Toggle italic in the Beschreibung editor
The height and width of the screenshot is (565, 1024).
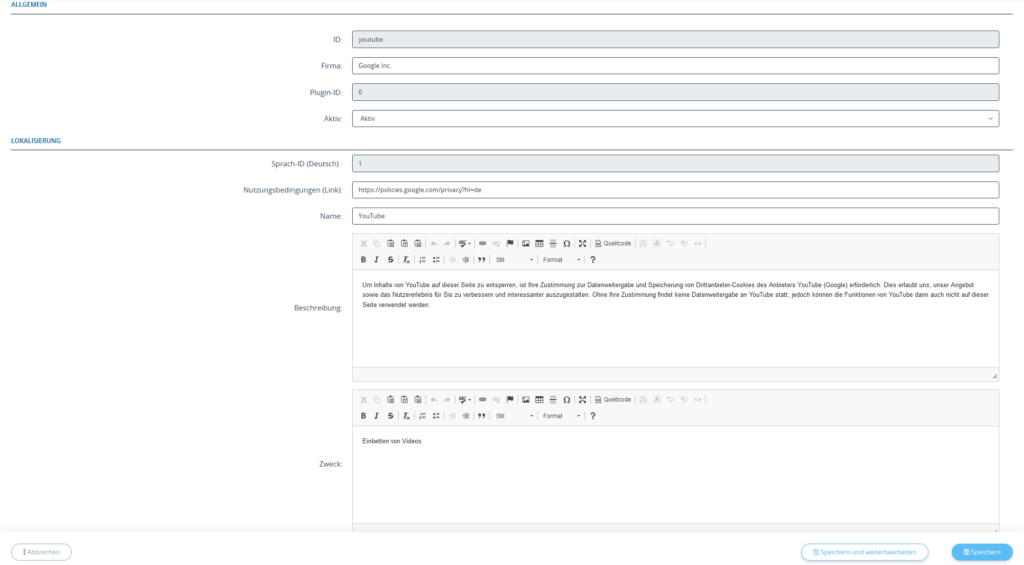376,260
